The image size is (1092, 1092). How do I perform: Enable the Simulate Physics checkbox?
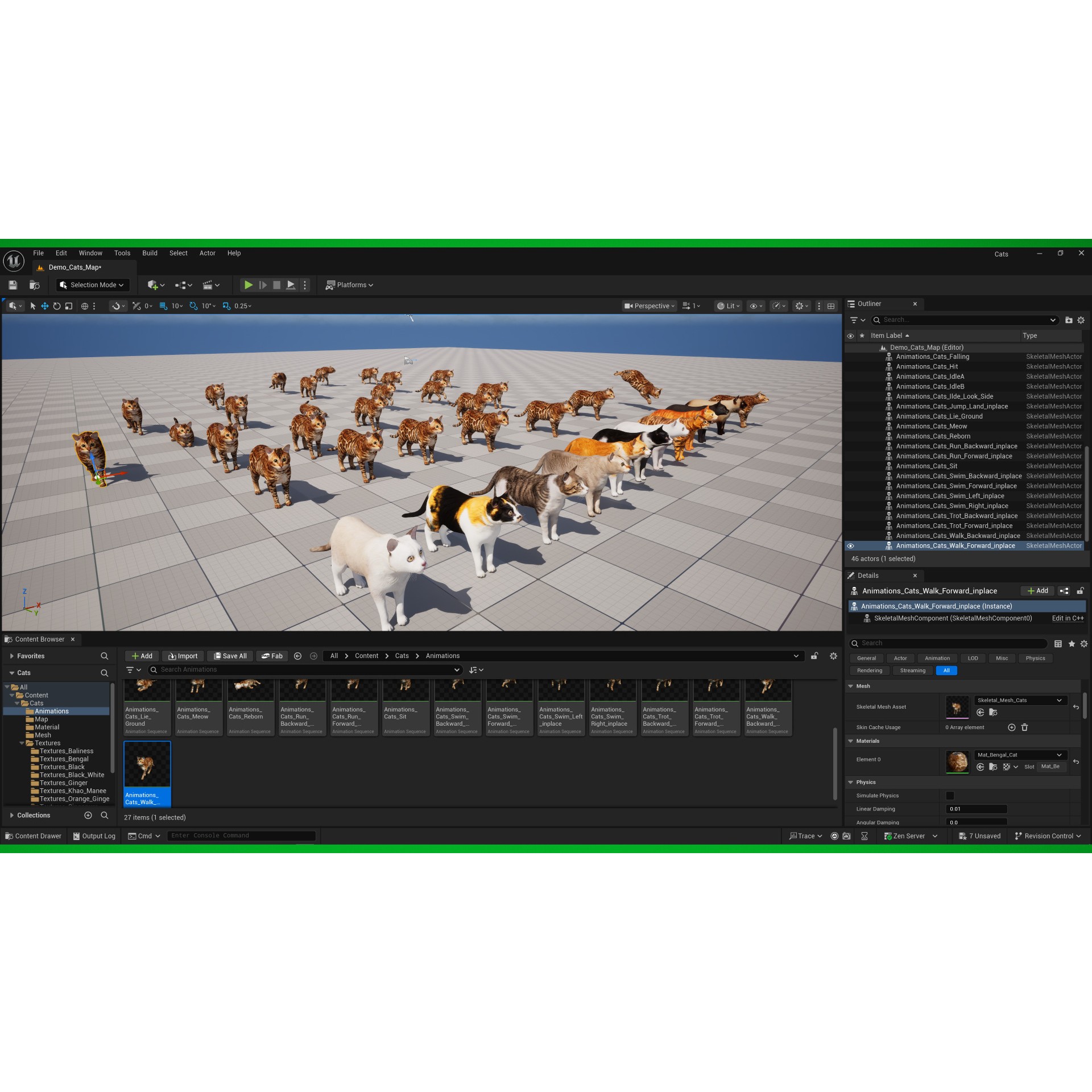(950, 796)
